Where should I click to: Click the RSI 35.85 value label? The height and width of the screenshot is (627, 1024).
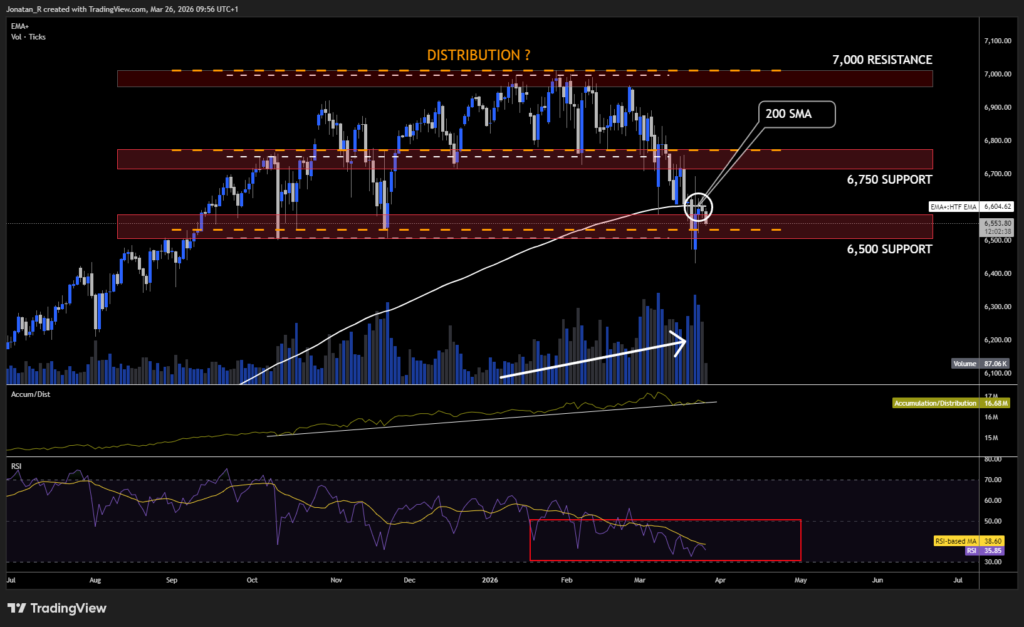click(x=969, y=550)
